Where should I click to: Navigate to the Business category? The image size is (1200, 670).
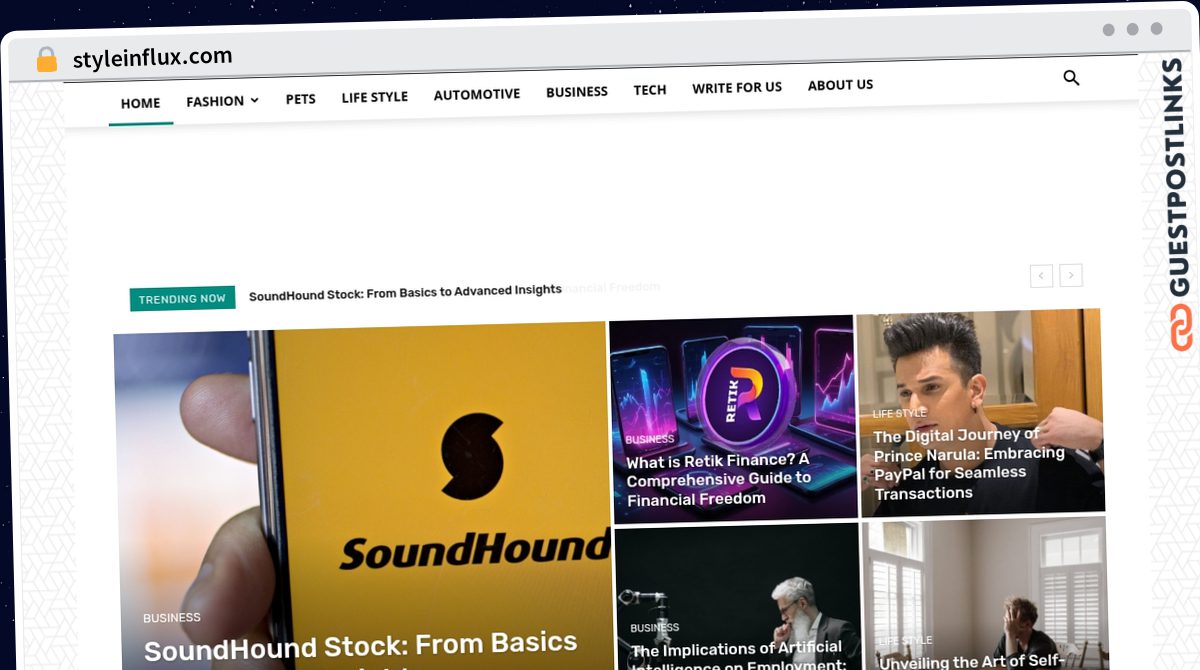point(577,92)
